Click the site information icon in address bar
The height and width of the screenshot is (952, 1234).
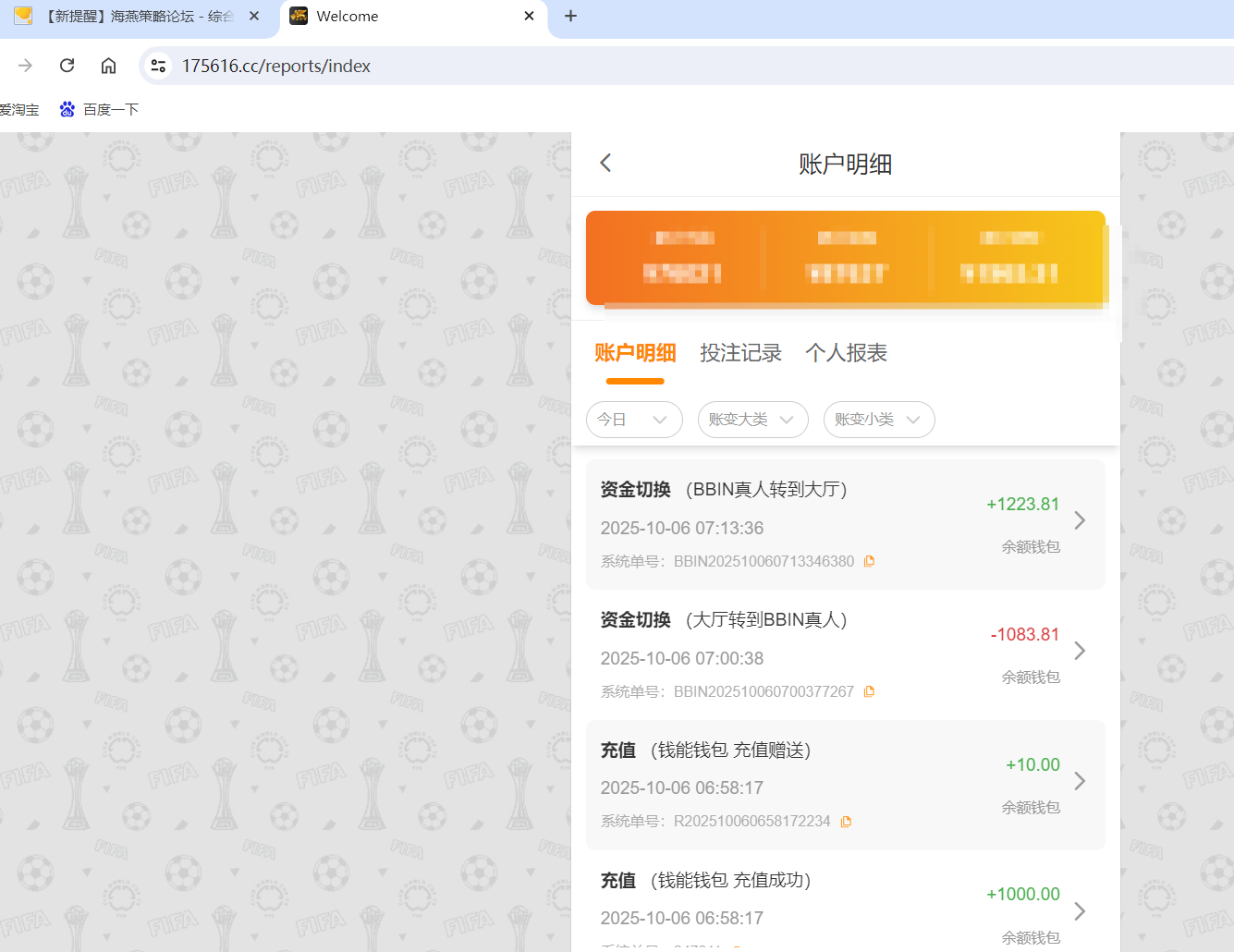coord(158,66)
